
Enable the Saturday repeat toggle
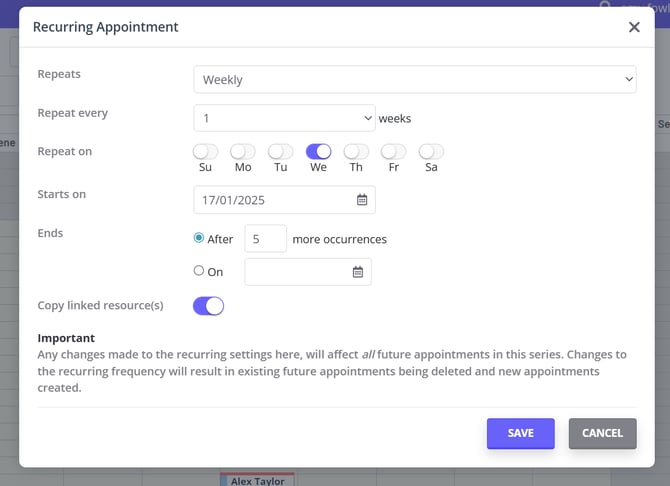pyautogui.click(x=431, y=152)
